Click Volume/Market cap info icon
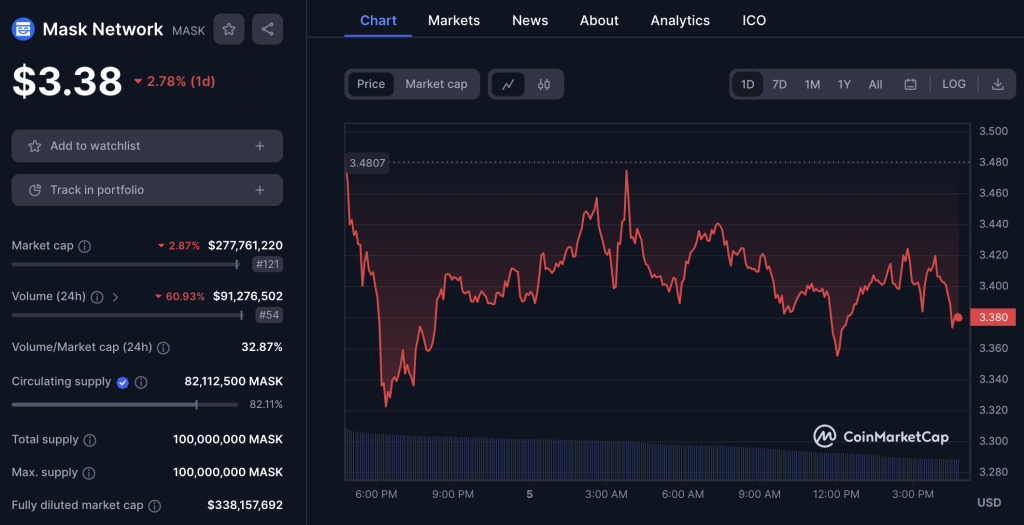The height and width of the screenshot is (525, 1024). [163, 348]
